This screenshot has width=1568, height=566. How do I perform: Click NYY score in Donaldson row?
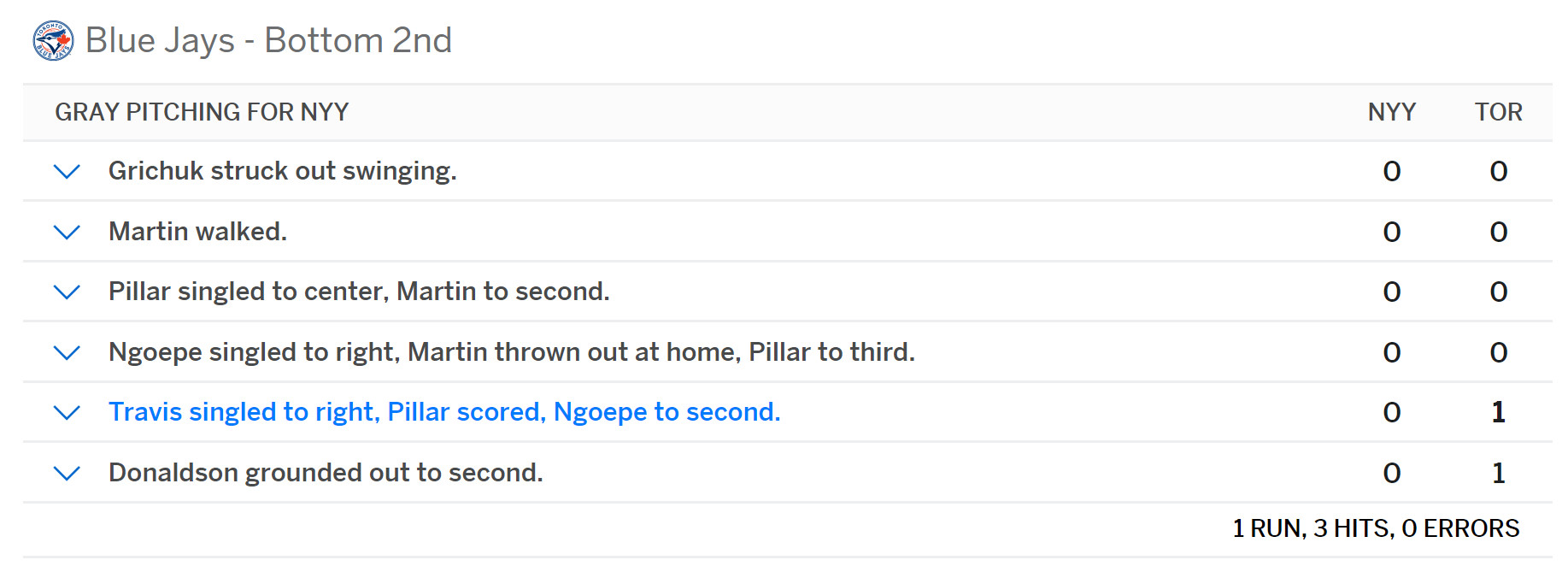click(x=1392, y=473)
